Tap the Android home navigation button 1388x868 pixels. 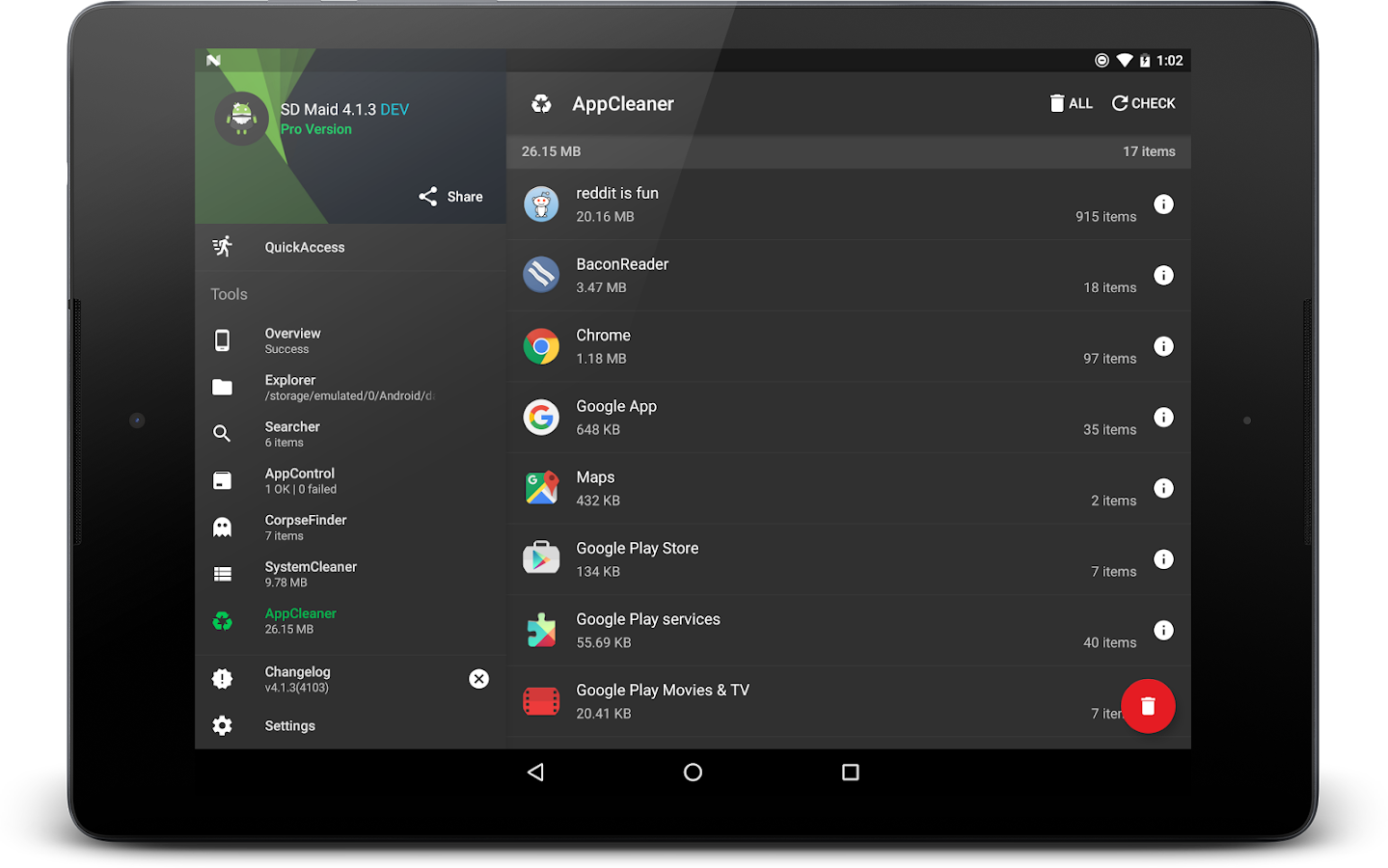(693, 772)
